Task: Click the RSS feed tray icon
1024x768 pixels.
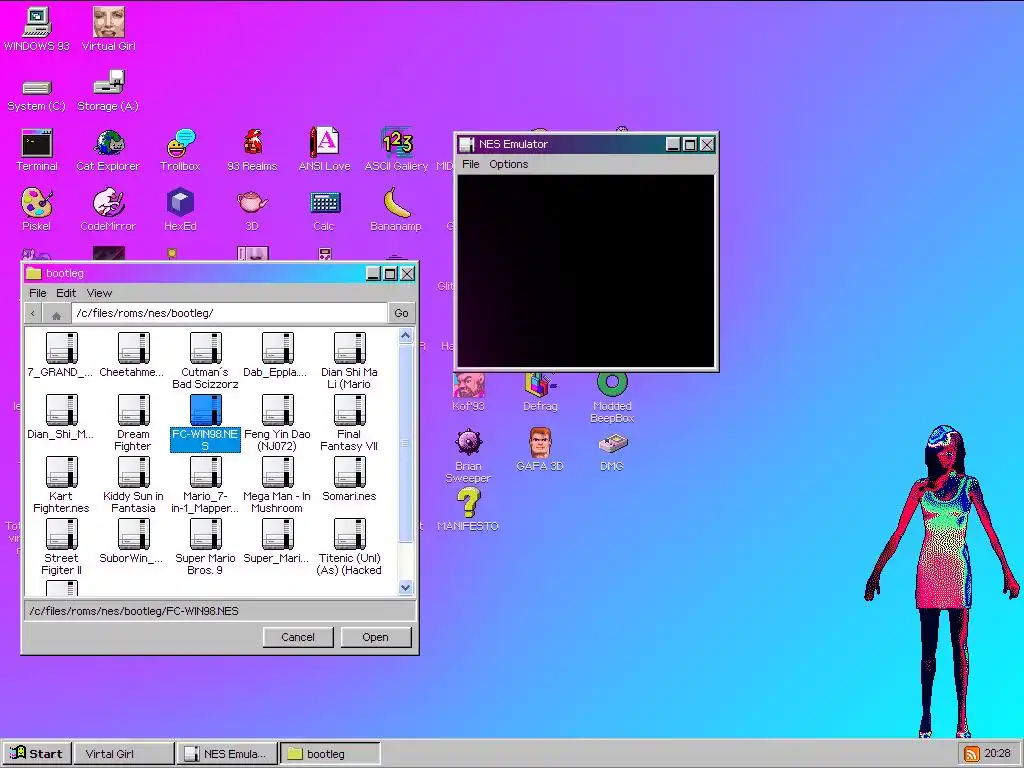Action: coord(971,754)
